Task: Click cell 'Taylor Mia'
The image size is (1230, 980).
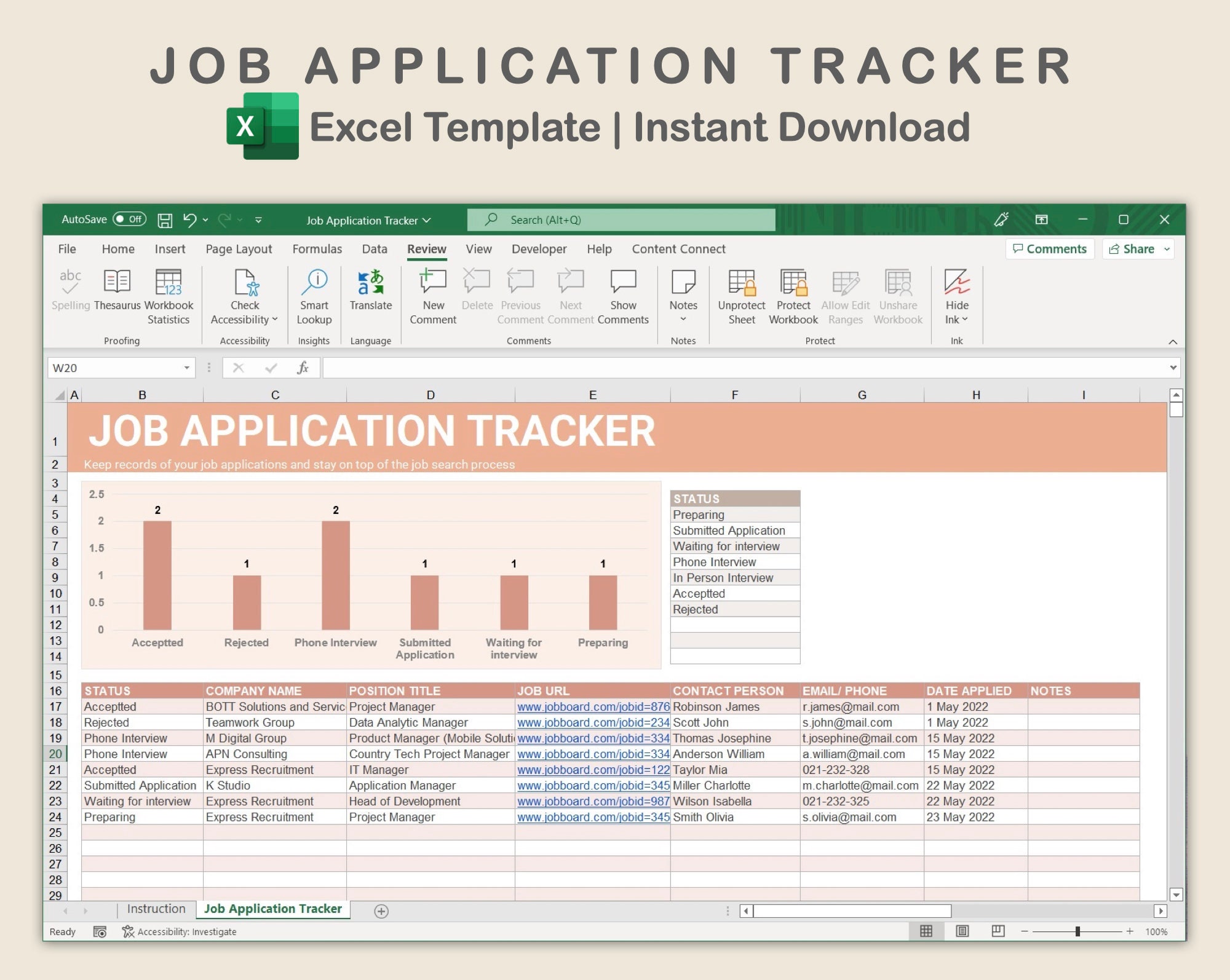Action: (734, 770)
